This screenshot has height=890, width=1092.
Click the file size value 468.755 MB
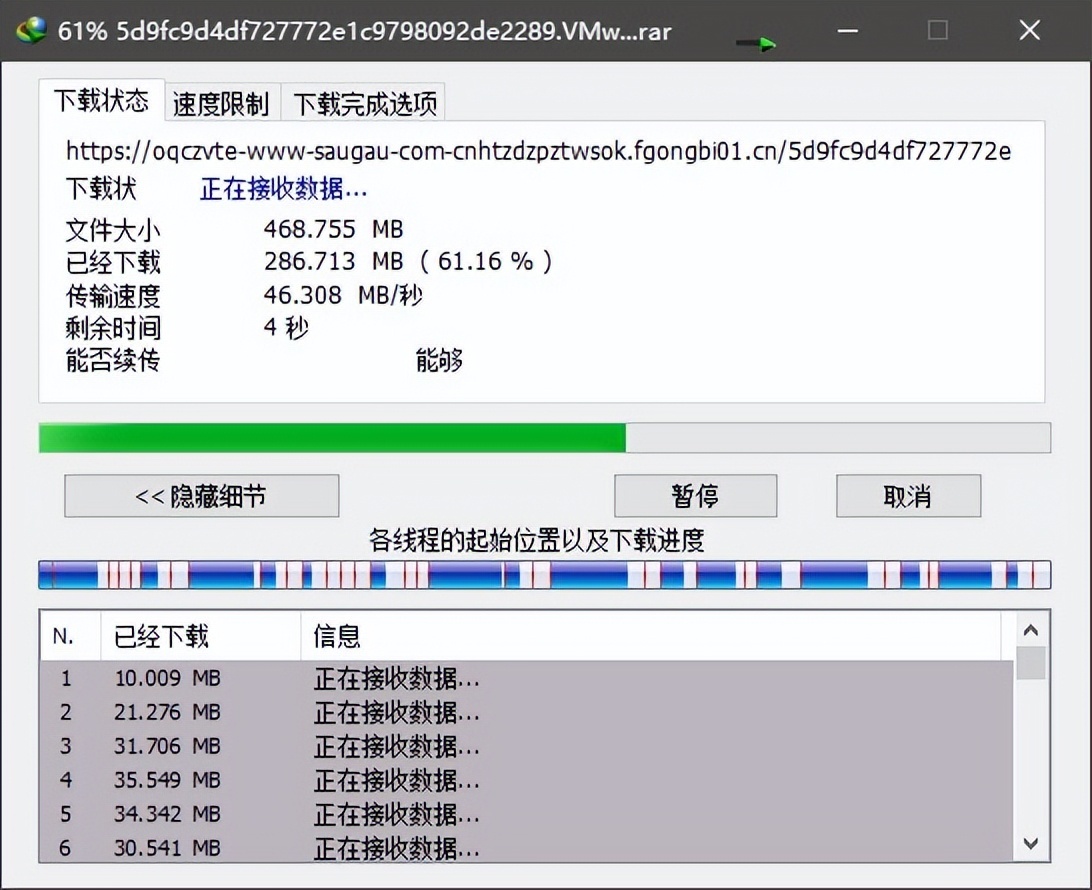333,229
